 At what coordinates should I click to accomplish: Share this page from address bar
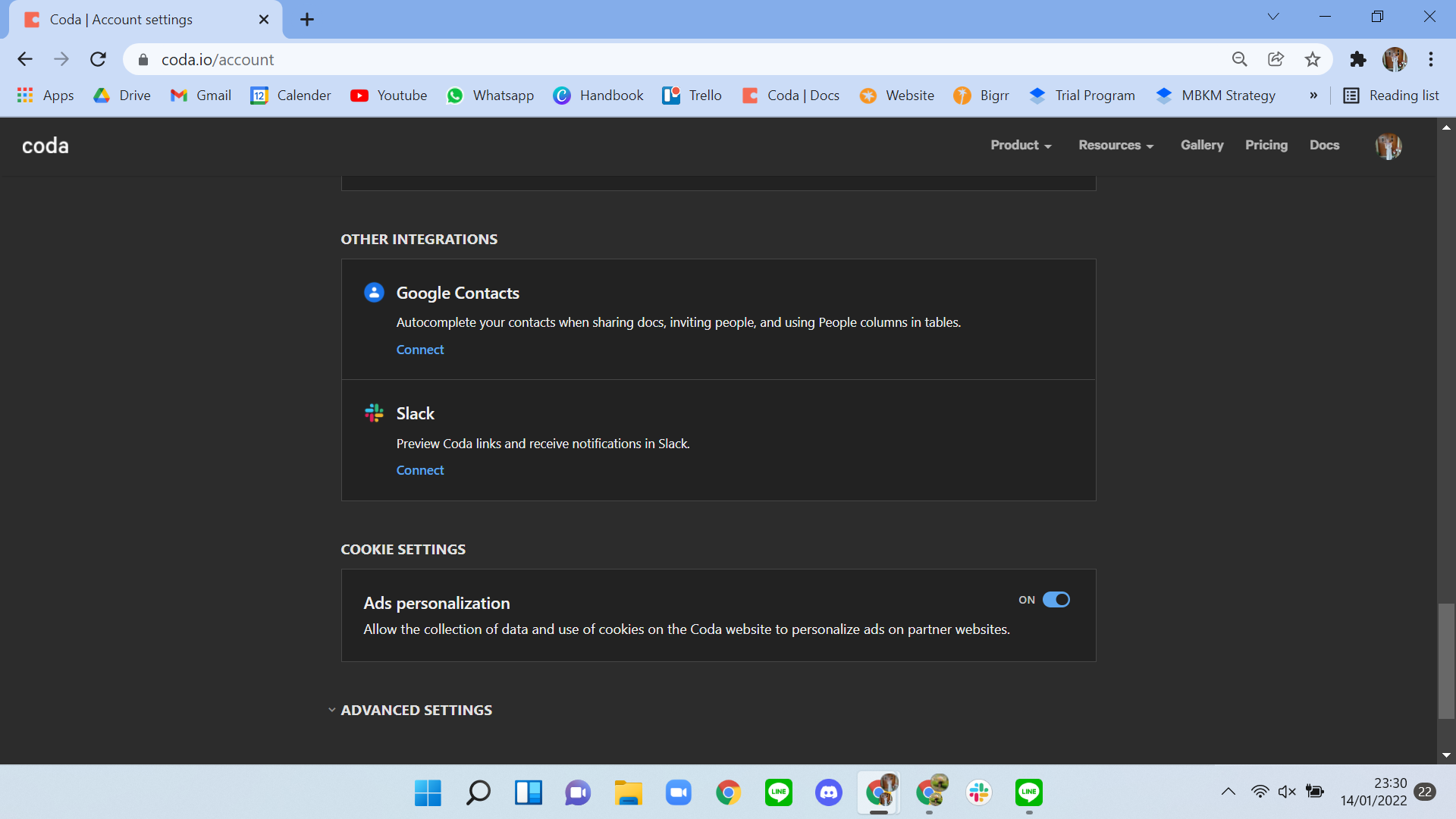[x=1276, y=59]
